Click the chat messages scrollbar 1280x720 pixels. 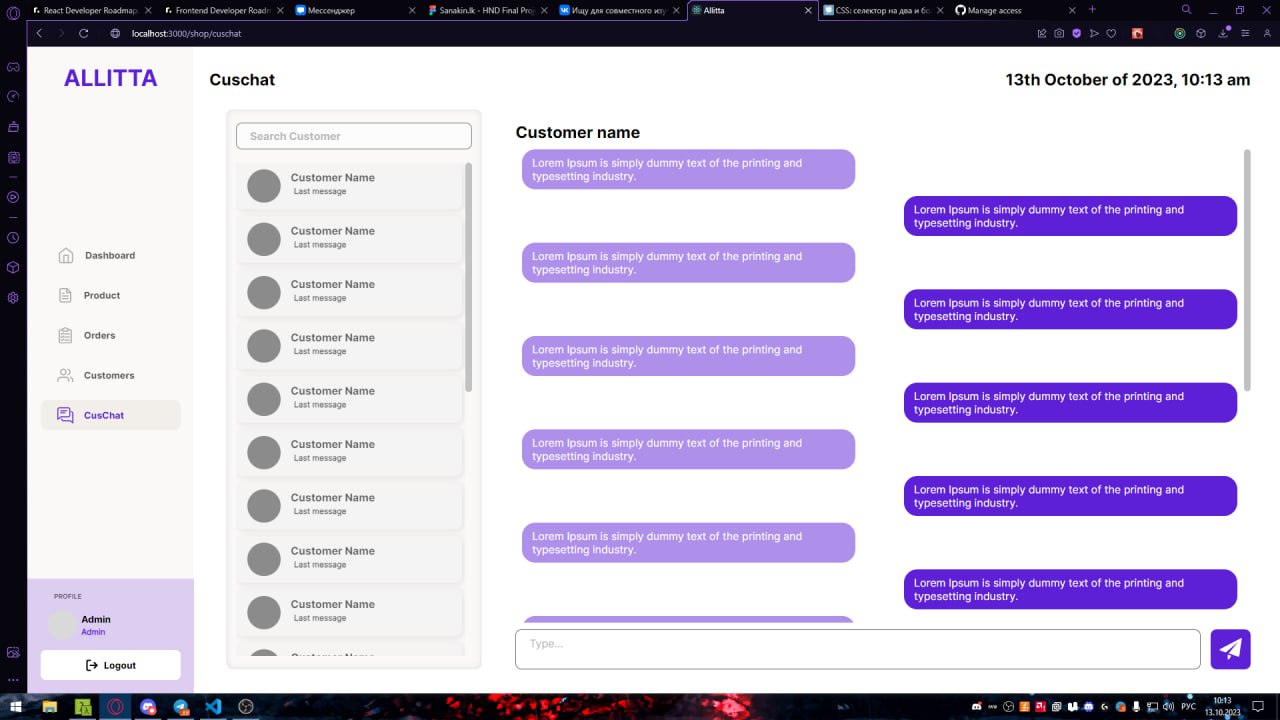click(x=1247, y=270)
